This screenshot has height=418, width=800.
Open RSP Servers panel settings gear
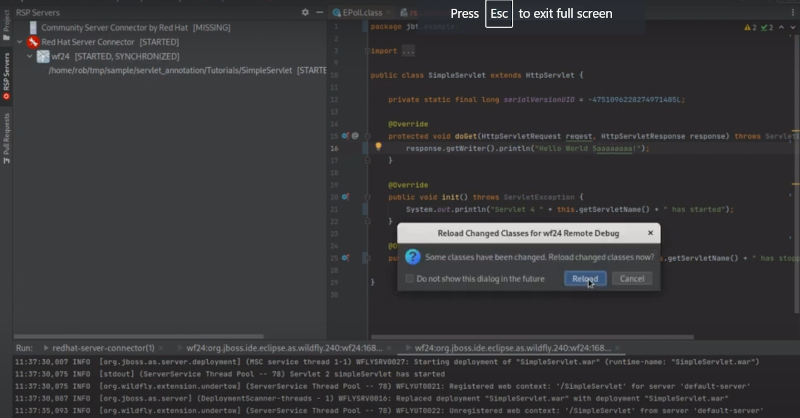[x=305, y=12]
